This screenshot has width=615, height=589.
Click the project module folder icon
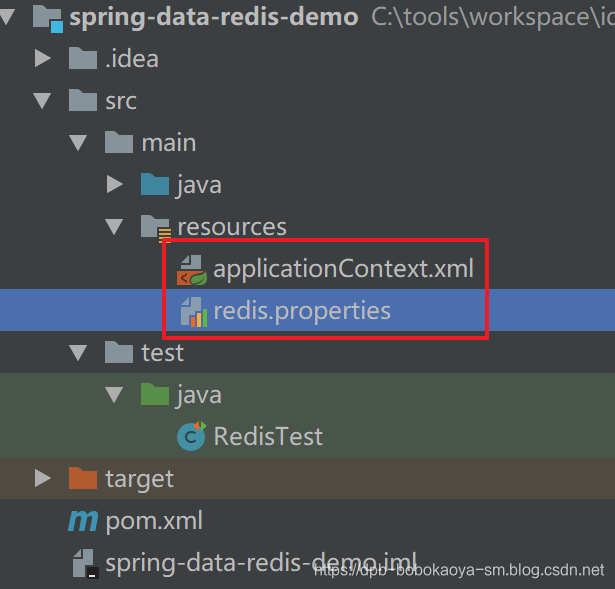pyautogui.click(x=47, y=19)
